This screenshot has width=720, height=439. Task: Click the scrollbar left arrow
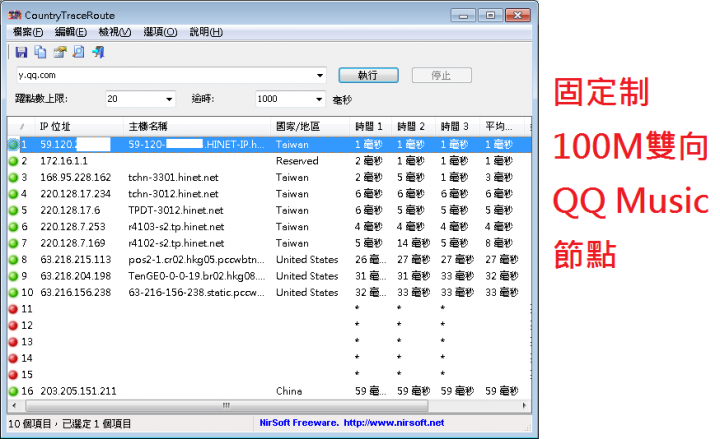pyautogui.click(x=14, y=405)
